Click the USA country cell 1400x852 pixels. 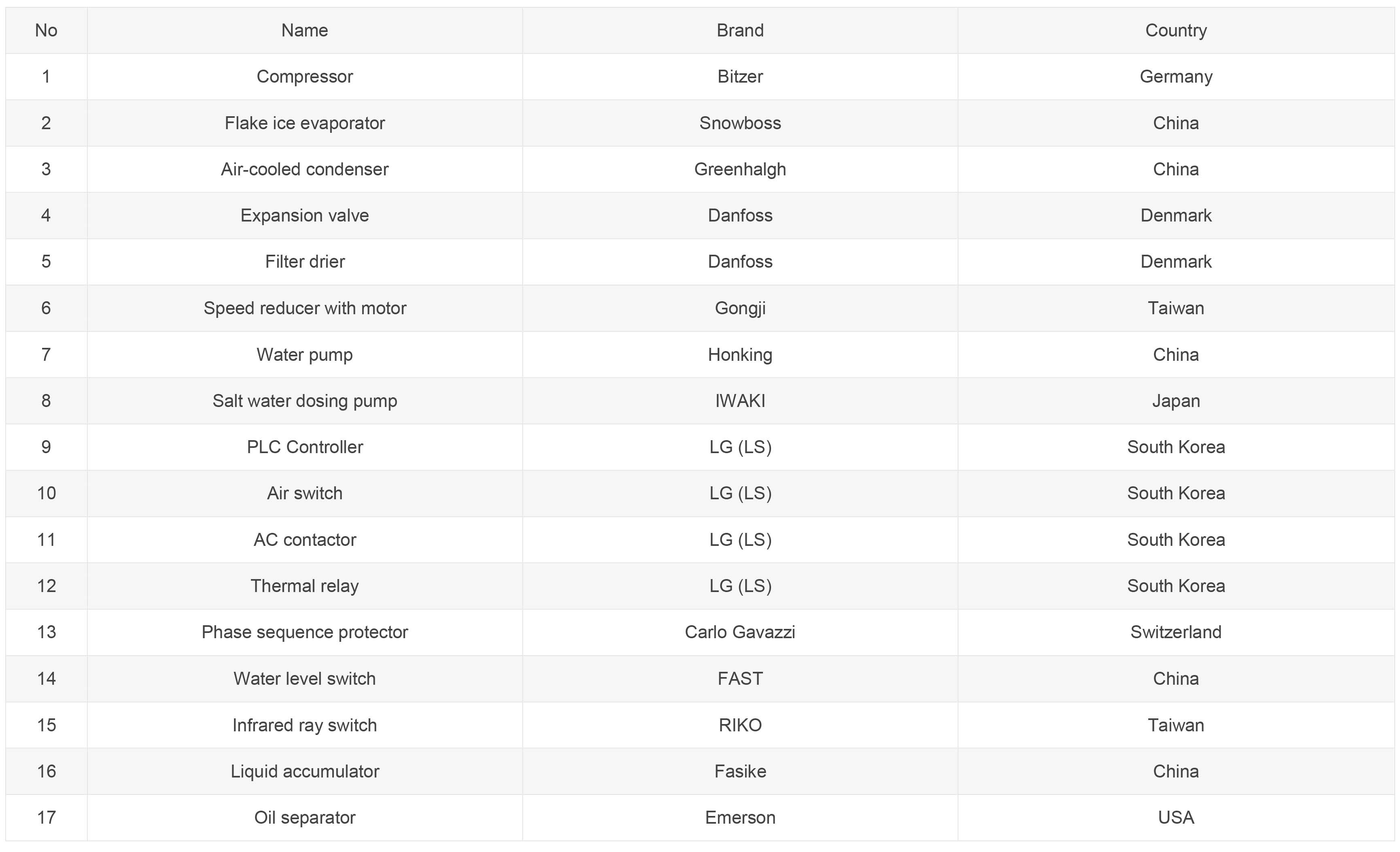[x=1175, y=818]
